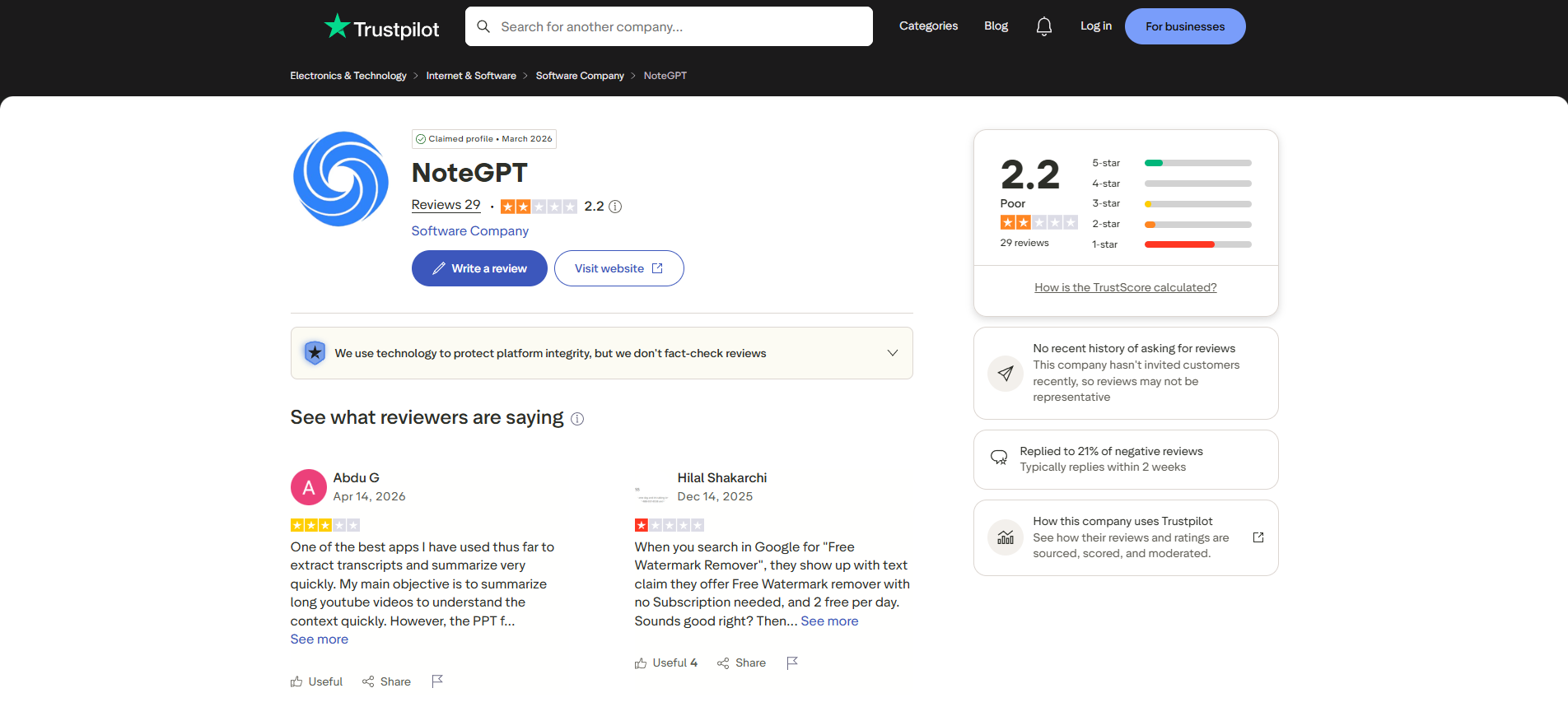Filter by 1-star rating bar
Screen dimensions: 1568x716
tap(1198, 244)
